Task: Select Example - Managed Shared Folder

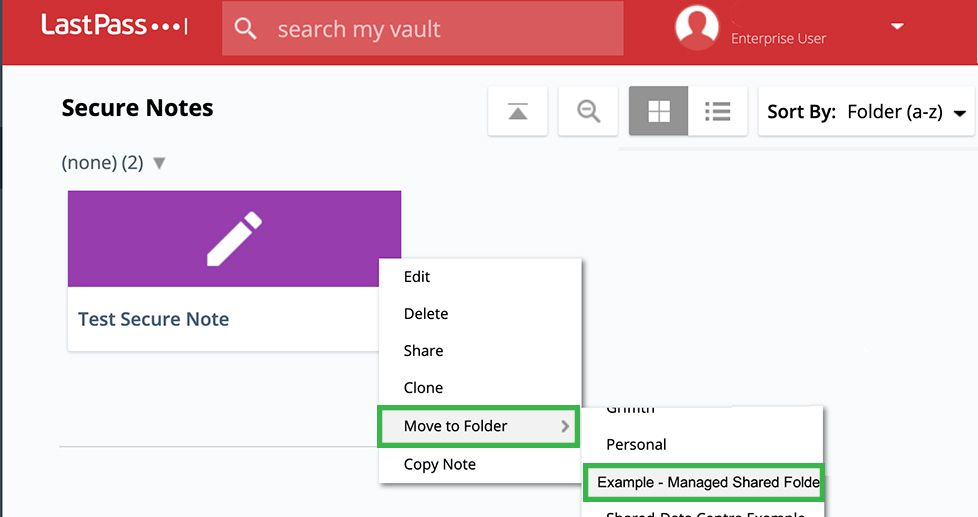Action: click(x=703, y=482)
